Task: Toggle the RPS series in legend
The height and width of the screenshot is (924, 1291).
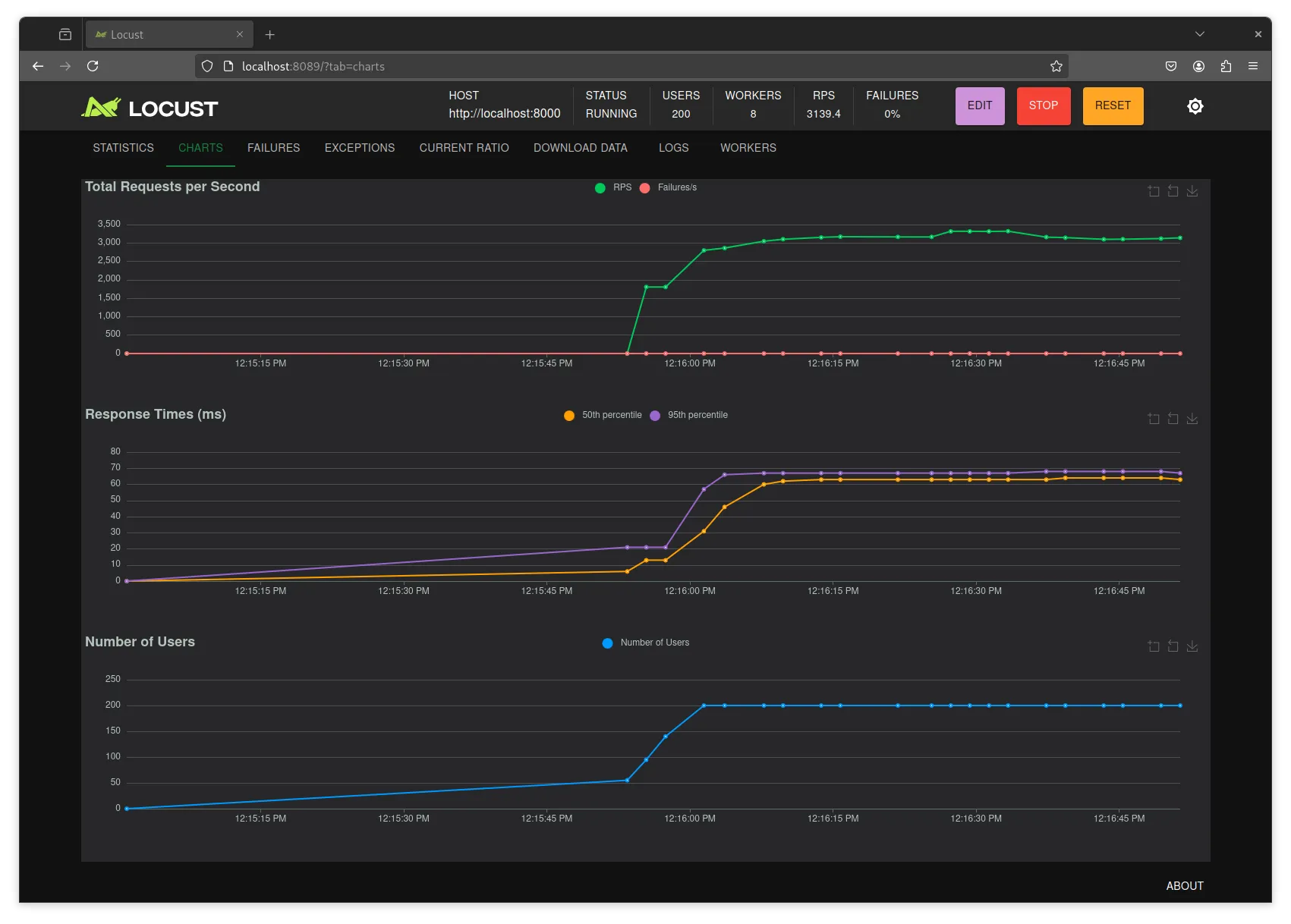Action: [613, 187]
